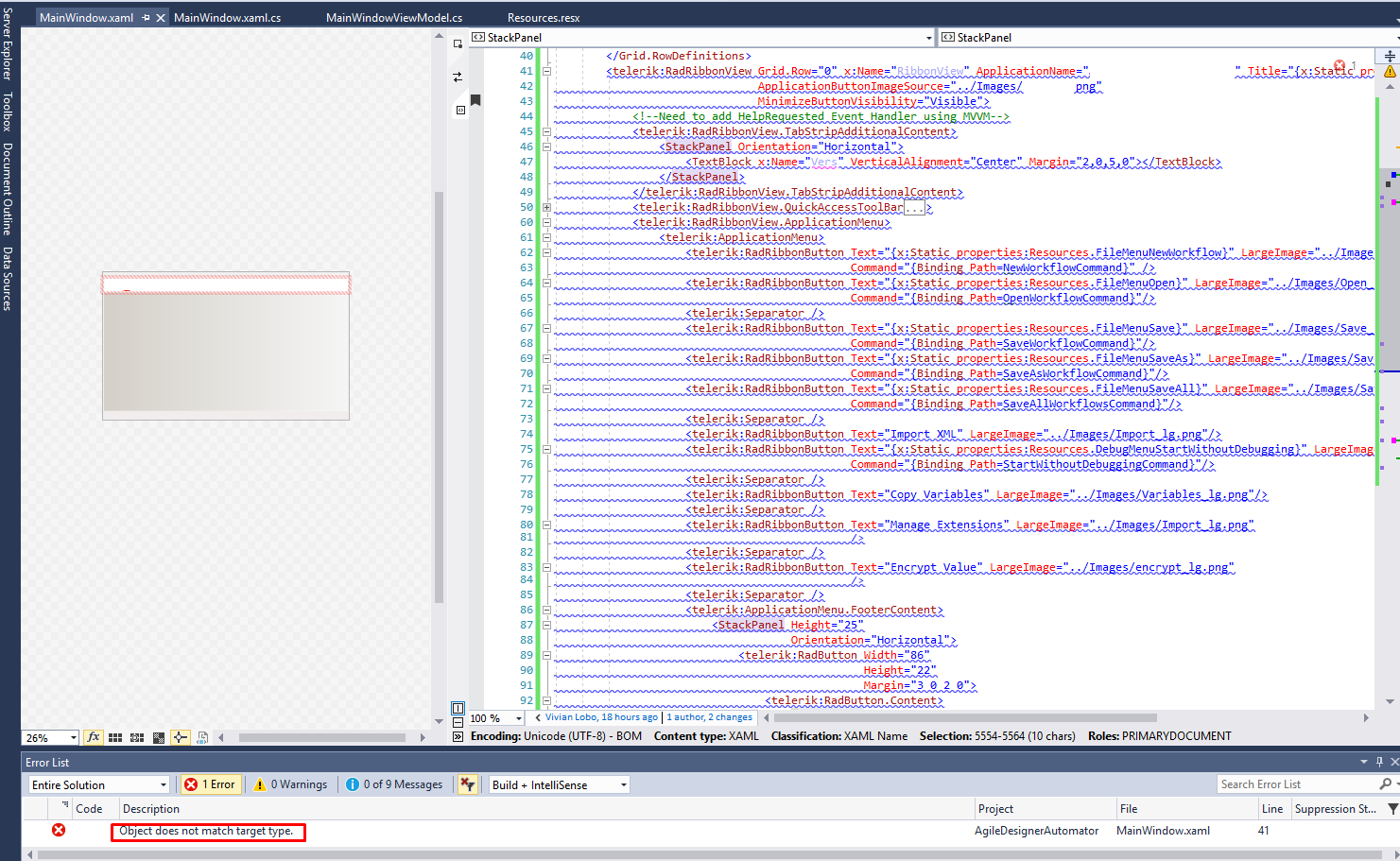
Task: Collapse the StackPanel block at line 87
Action: [x=546, y=625]
